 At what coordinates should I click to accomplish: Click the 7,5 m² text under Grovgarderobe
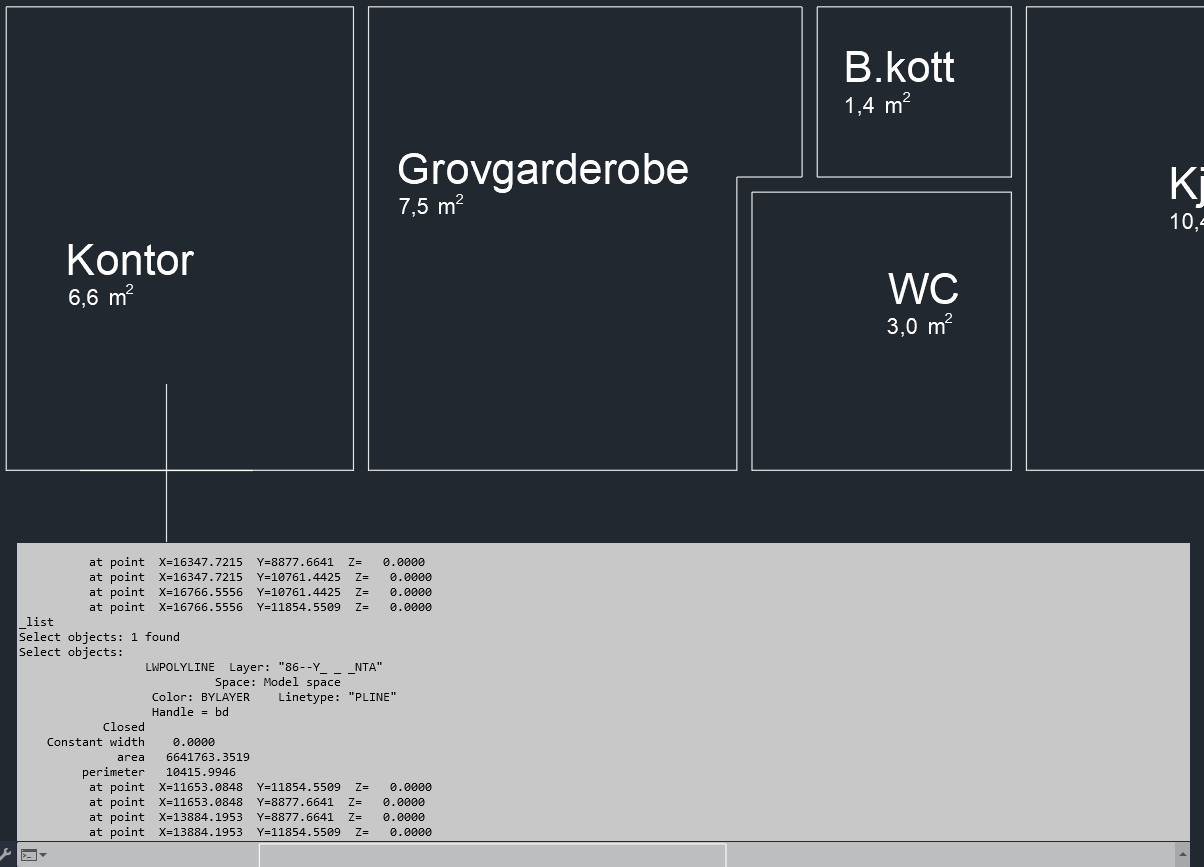pyautogui.click(x=429, y=206)
